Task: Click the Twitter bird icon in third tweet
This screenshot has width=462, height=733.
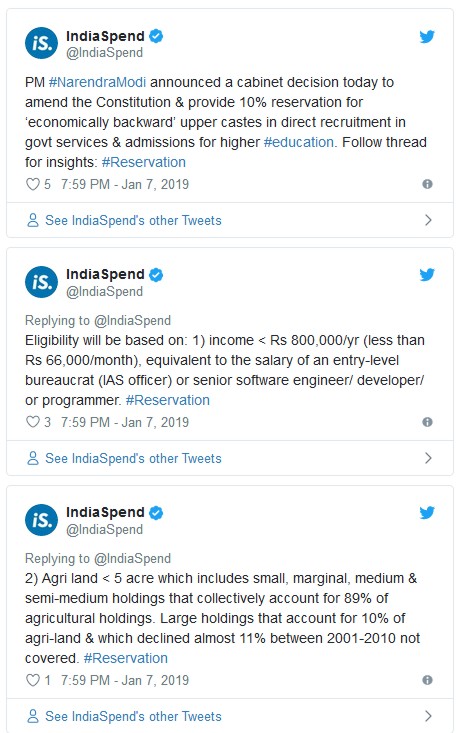Action: click(427, 512)
